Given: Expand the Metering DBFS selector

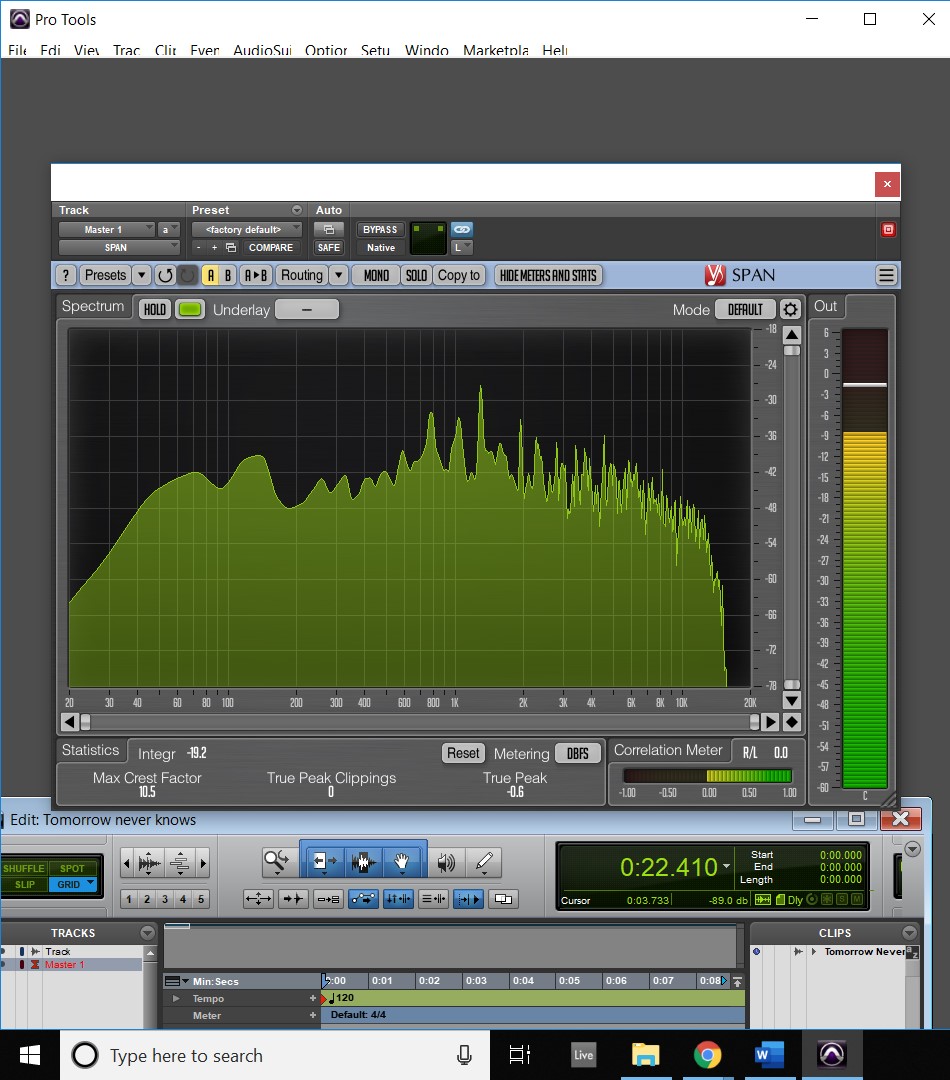Looking at the screenshot, I should point(577,754).
